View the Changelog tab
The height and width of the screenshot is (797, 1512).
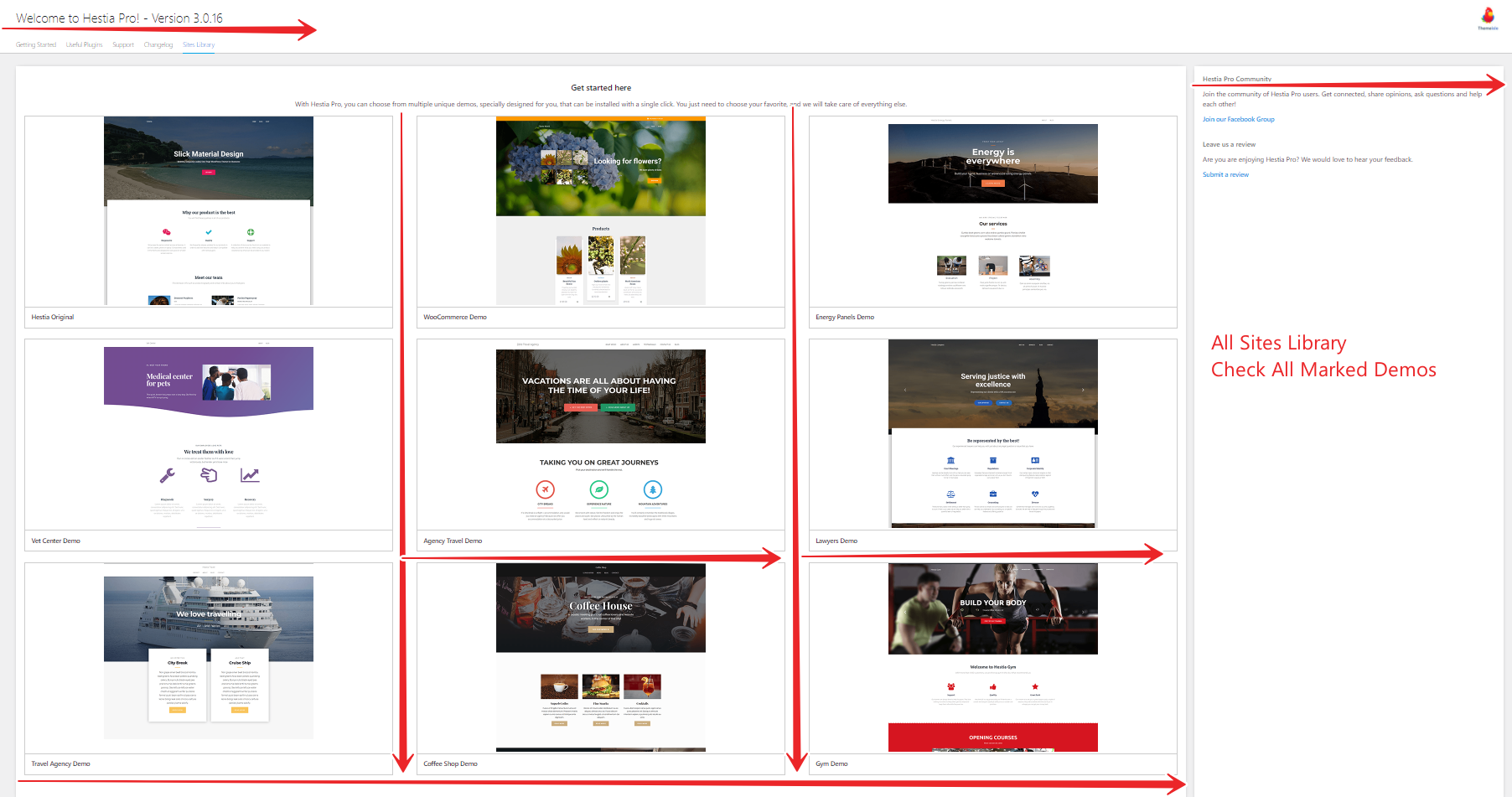click(x=158, y=44)
